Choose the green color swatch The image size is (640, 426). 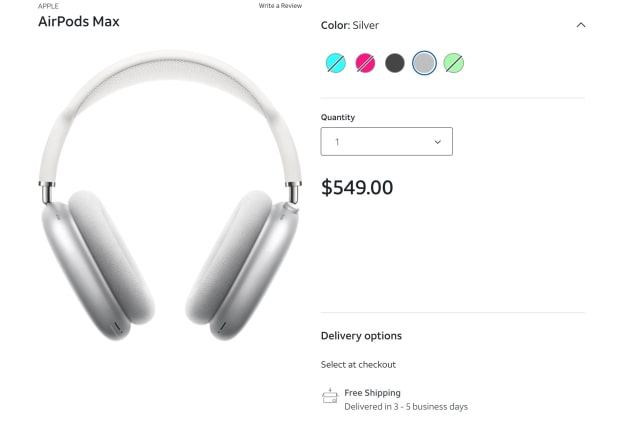(454, 64)
